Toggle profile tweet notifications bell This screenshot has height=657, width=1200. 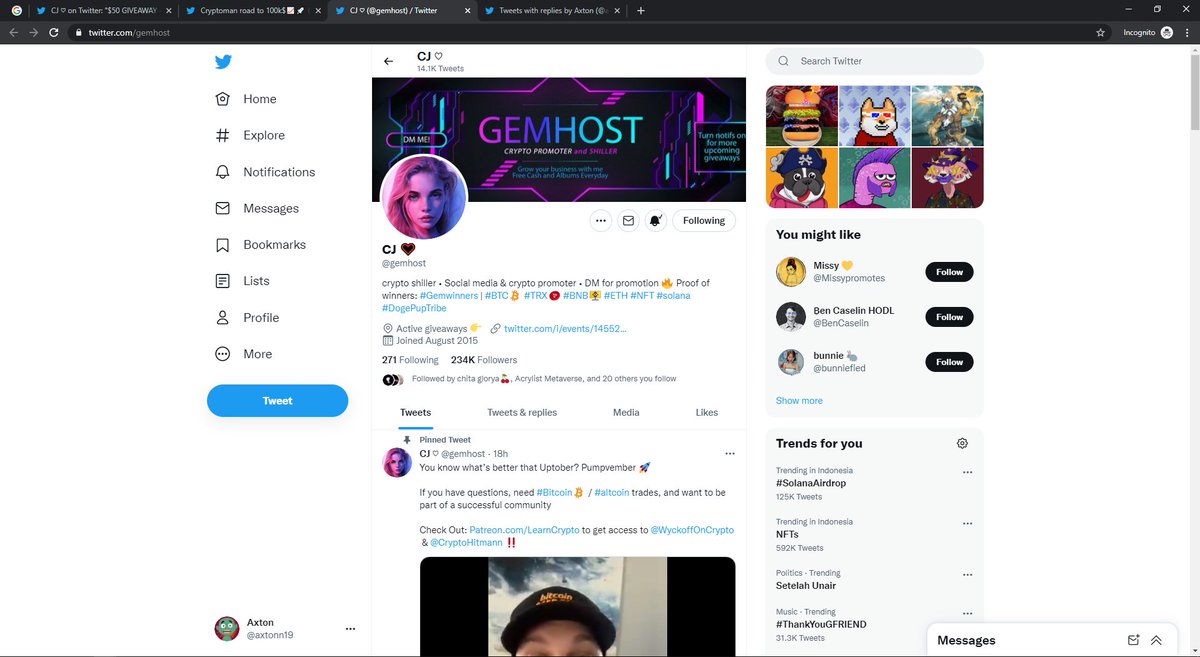point(656,221)
